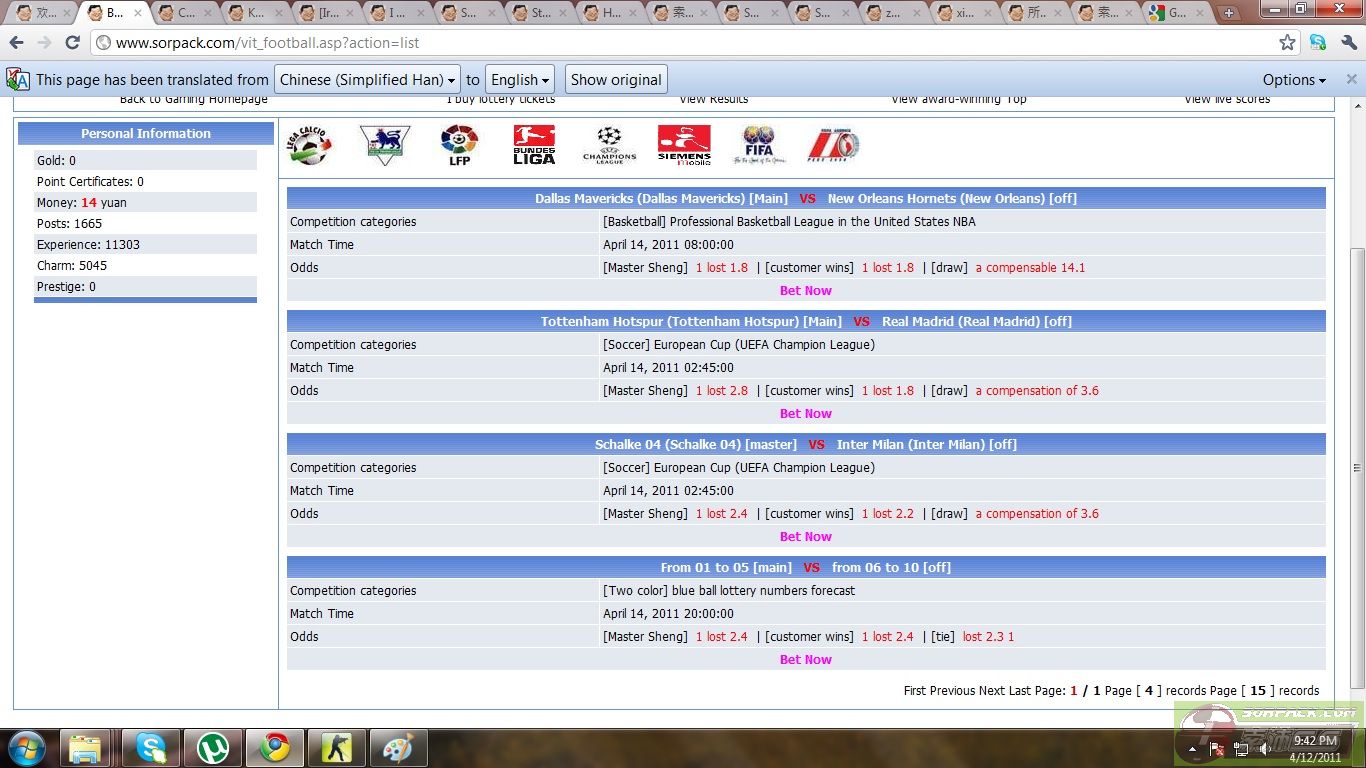Open the LFP league logo
This screenshot has height=768, width=1366.
coord(459,145)
